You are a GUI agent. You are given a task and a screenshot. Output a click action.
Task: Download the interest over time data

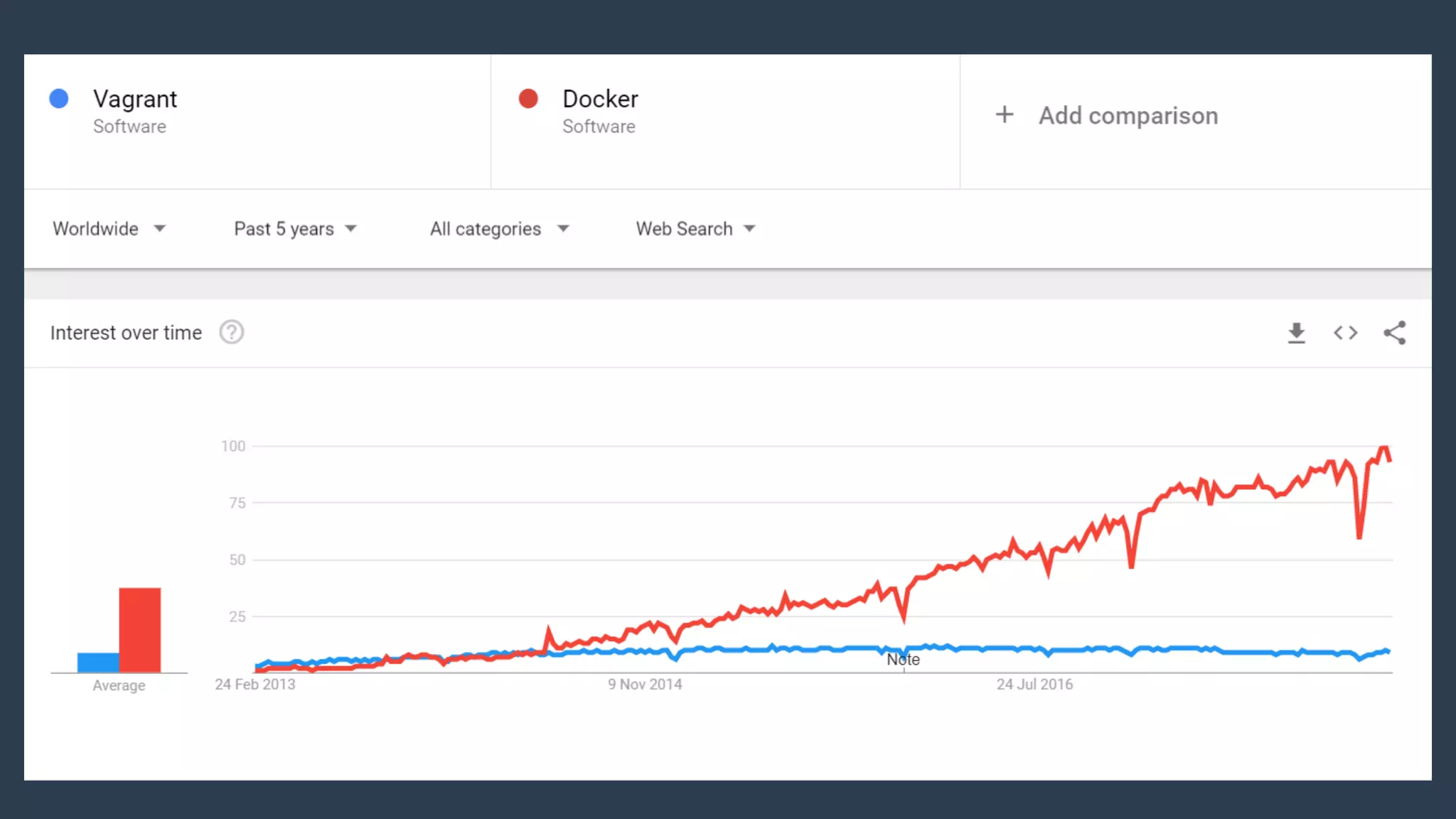click(1296, 333)
